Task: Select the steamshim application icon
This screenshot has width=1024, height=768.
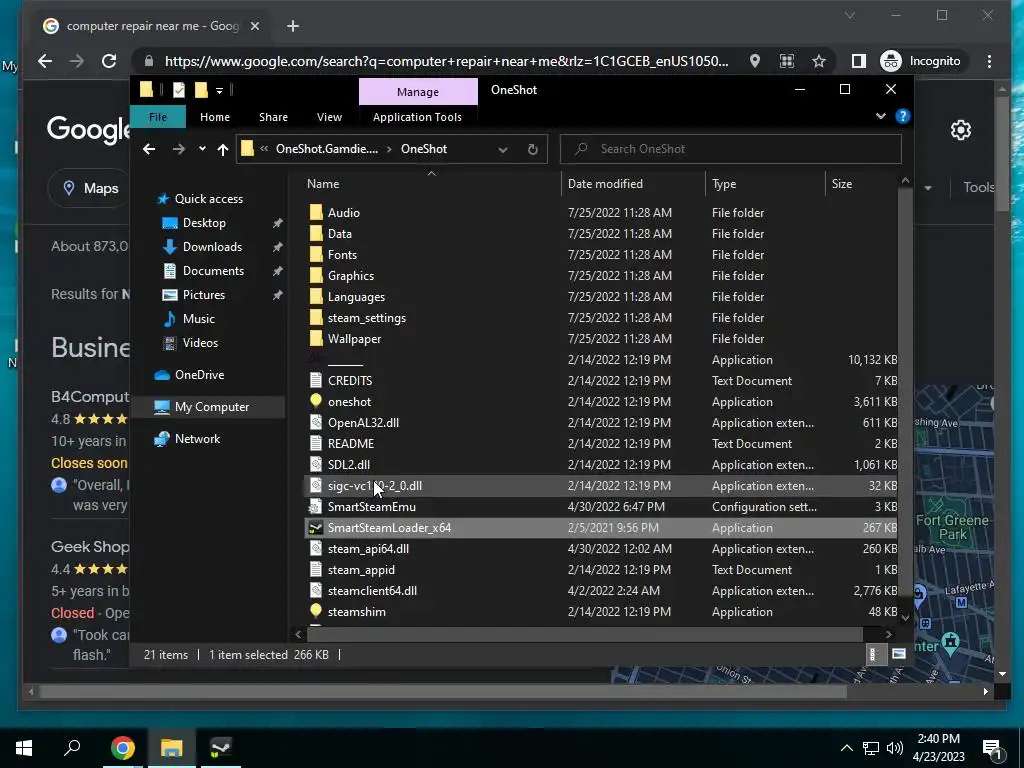Action: coord(316,611)
